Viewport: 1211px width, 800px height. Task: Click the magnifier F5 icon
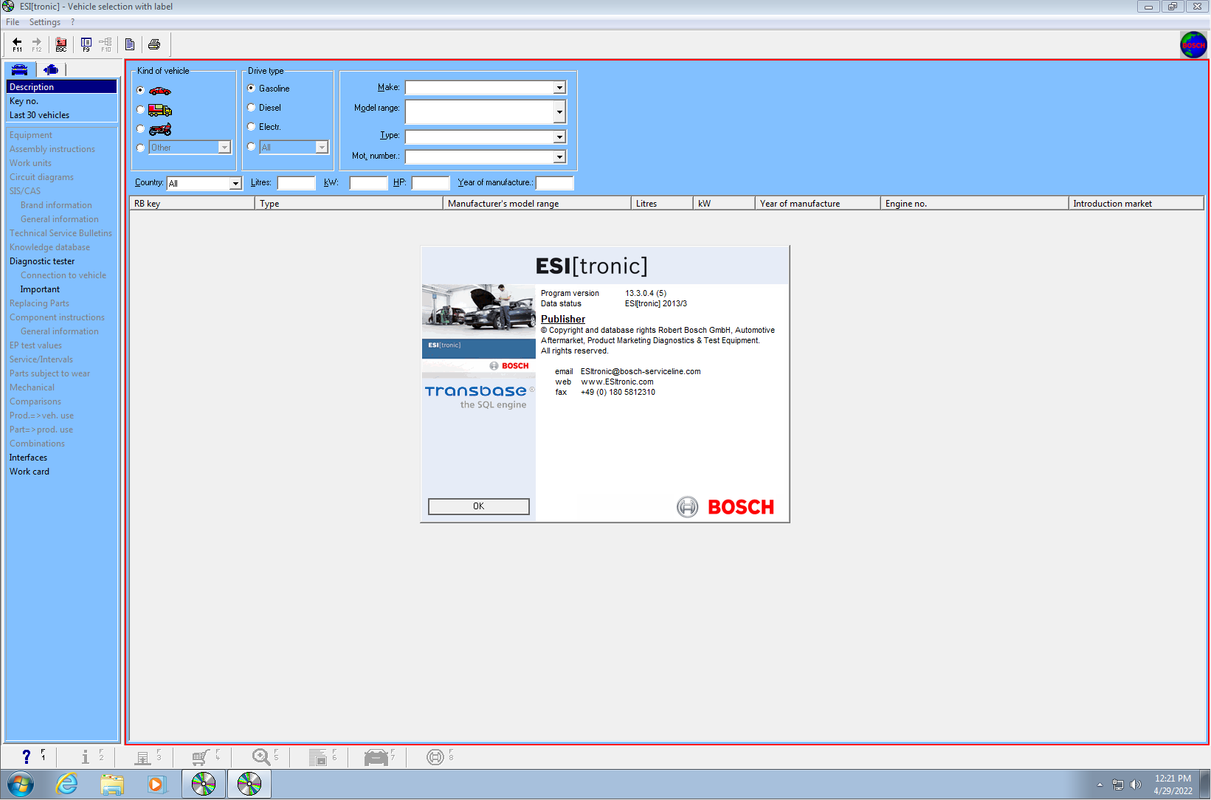click(264, 757)
